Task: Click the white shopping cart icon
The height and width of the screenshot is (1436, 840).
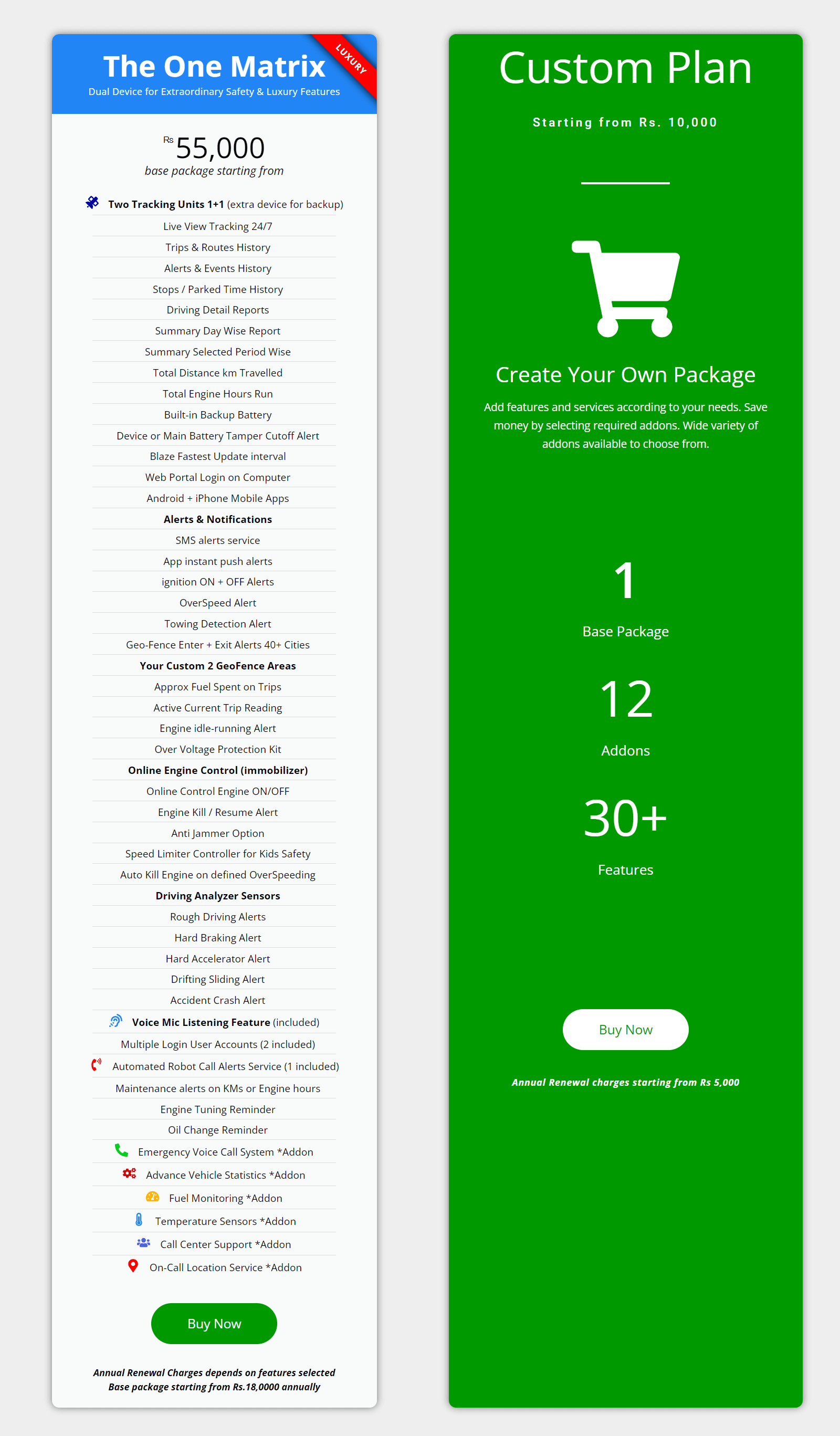Action: click(626, 289)
